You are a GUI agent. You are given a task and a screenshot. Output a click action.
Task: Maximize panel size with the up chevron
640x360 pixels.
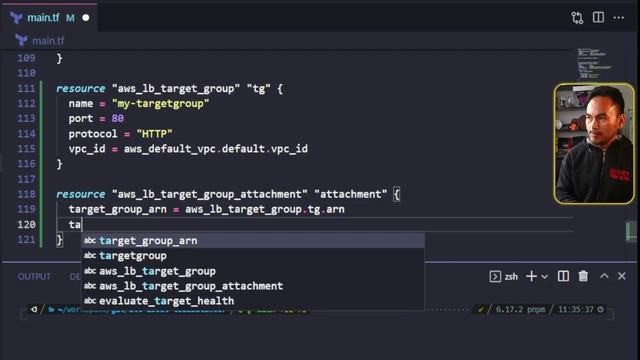tap(604, 276)
